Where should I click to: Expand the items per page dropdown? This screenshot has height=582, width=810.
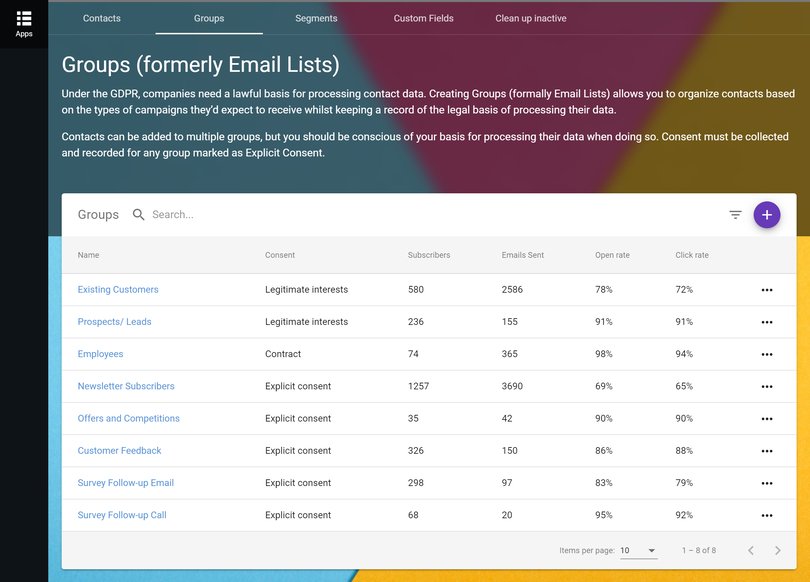click(638, 551)
